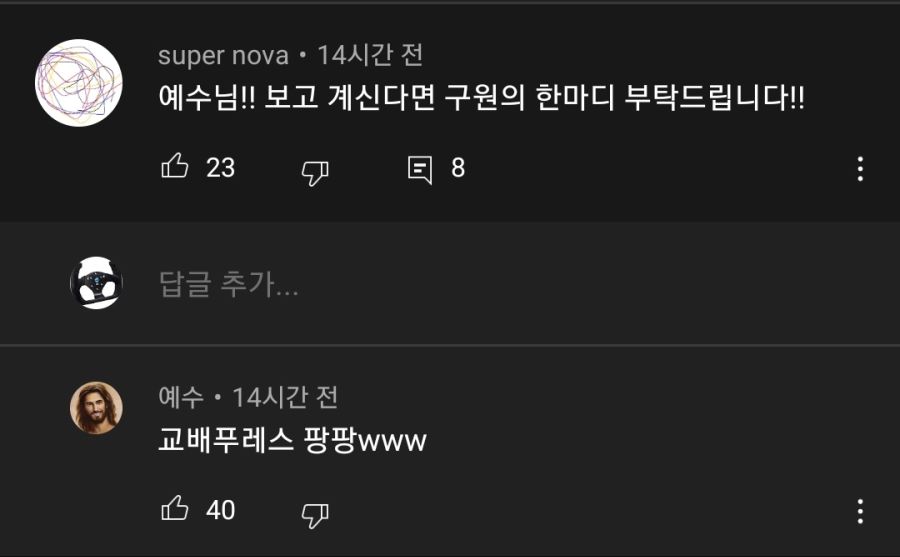The width and height of the screenshot is (900, 557).
Task: Click the 14시간 전 timestamp on 예수 reply
Action: click(x=285, y=397)
